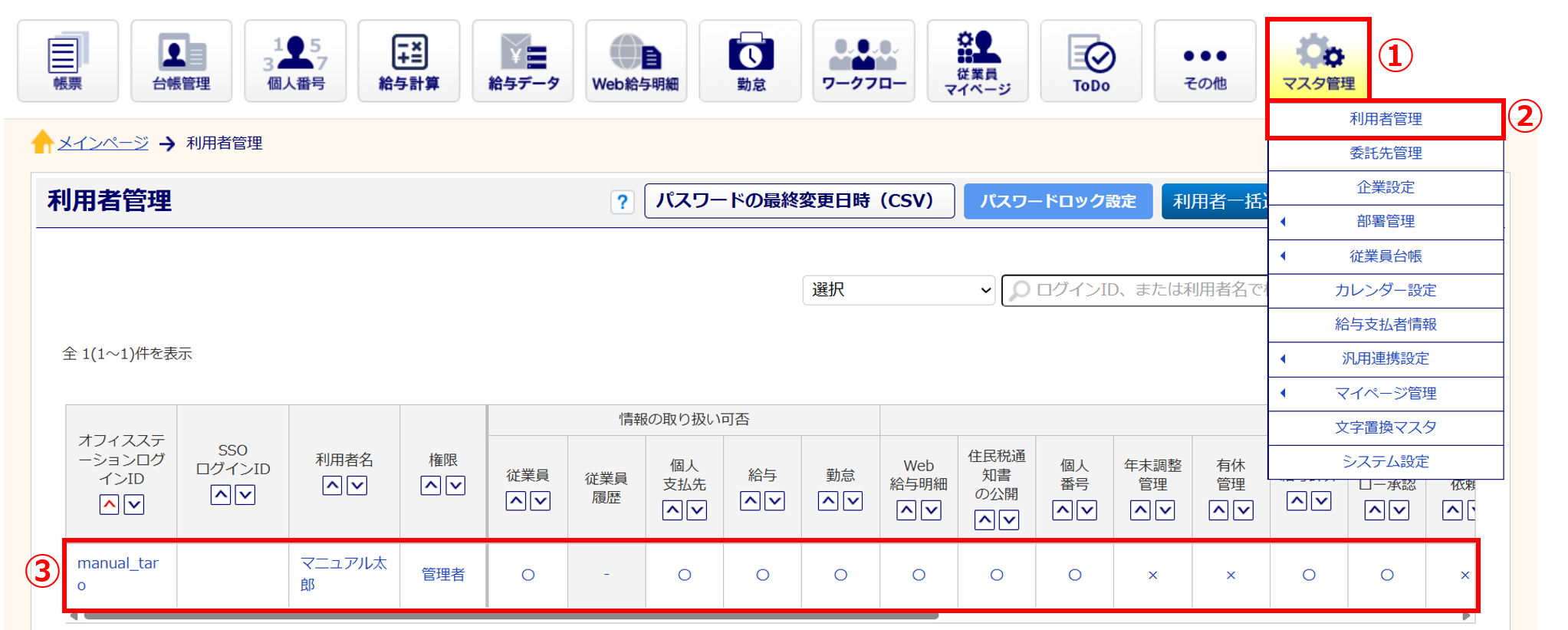Screen dimensions: 1568x630
Task: Open the 勤怠 attendance icon
Action: 750,61
